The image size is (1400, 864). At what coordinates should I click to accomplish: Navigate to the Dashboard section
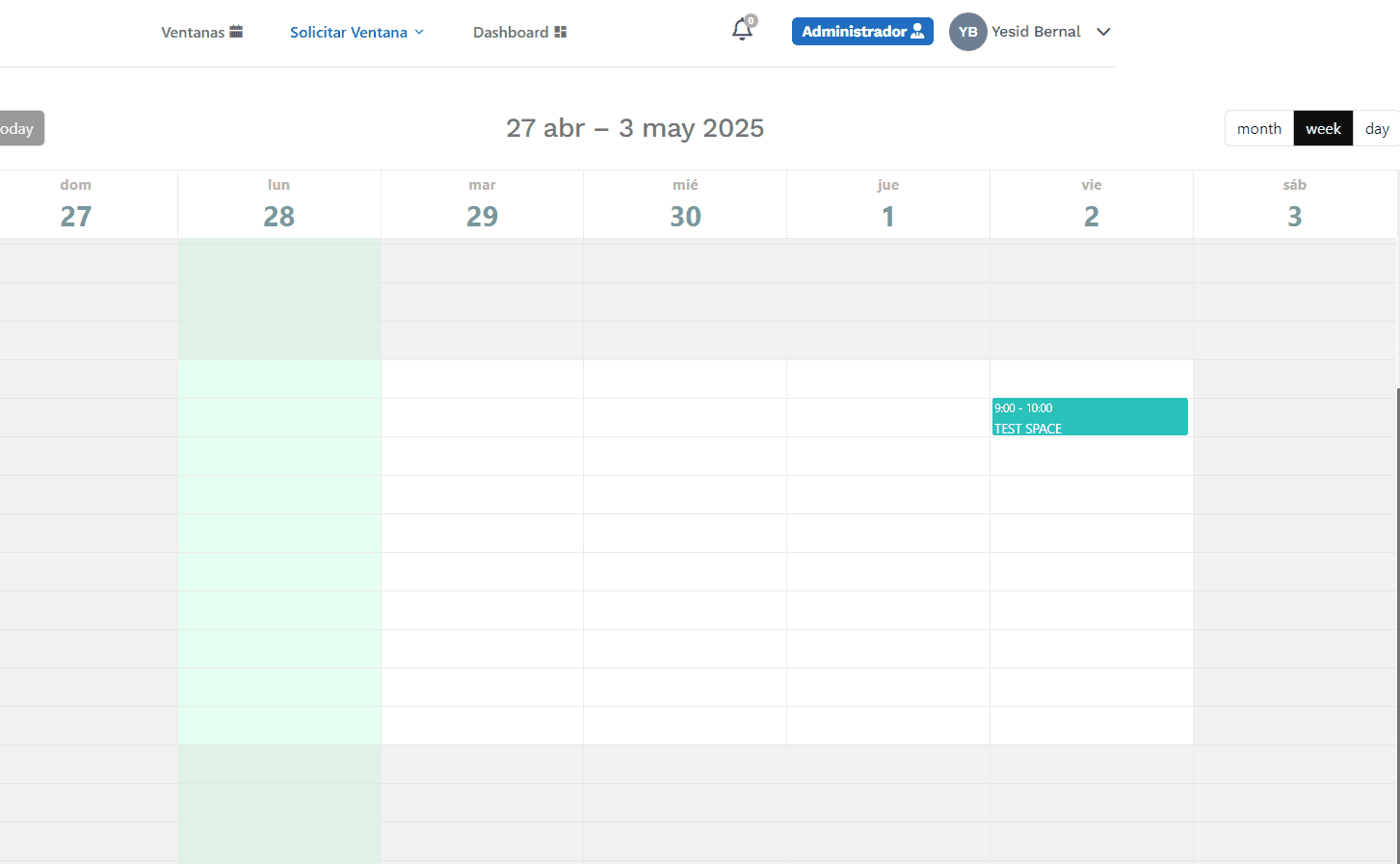[x=510, y=31]
